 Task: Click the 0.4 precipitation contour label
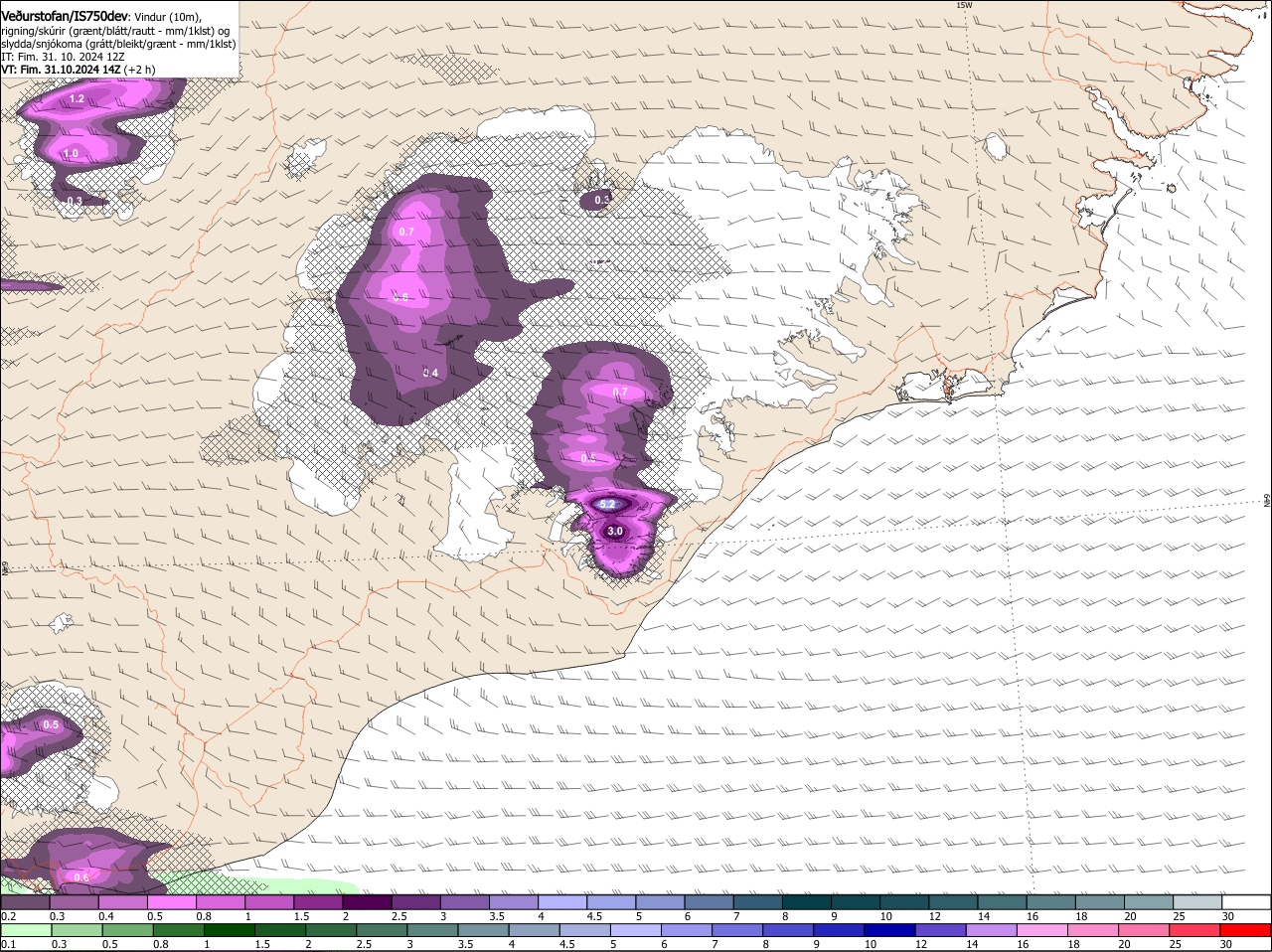430,373
